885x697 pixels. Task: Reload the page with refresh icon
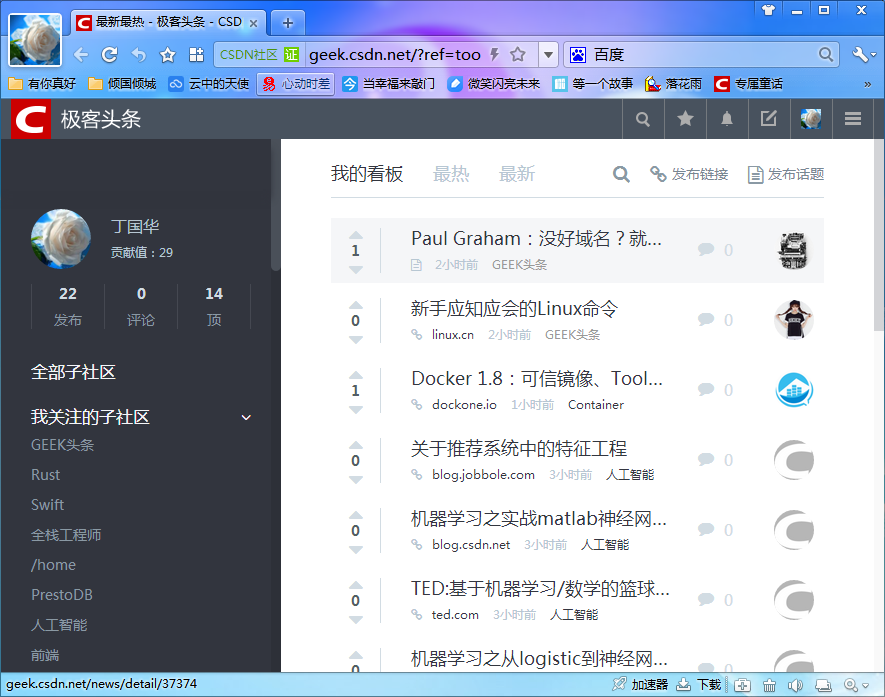click(x=109, y=55)
